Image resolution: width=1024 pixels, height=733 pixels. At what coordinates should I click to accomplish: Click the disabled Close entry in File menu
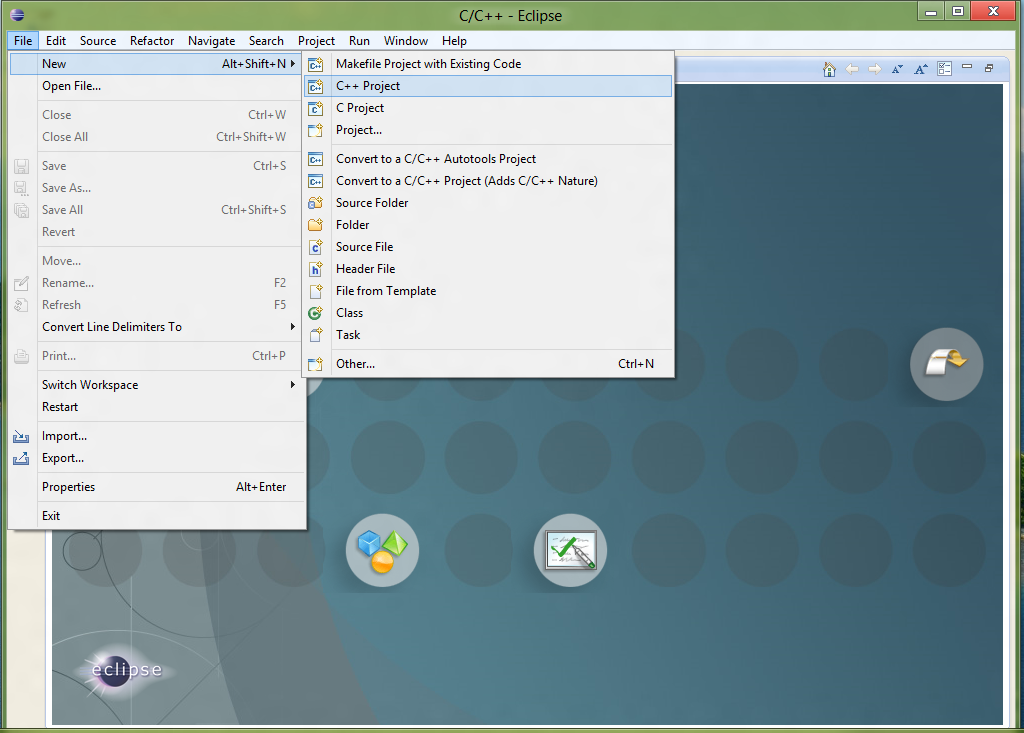point(157,115)
